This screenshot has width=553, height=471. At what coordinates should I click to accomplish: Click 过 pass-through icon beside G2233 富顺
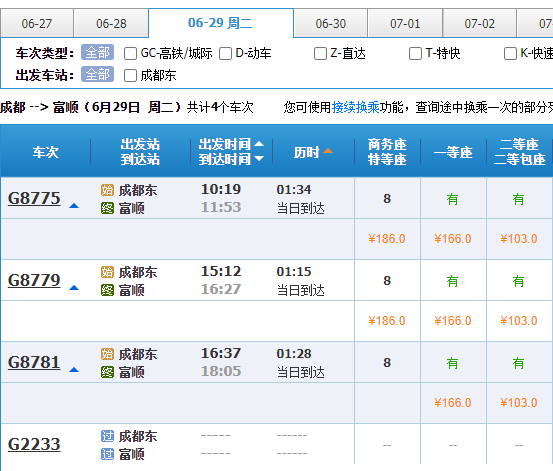pyautogui.click(x=107, y=454)
